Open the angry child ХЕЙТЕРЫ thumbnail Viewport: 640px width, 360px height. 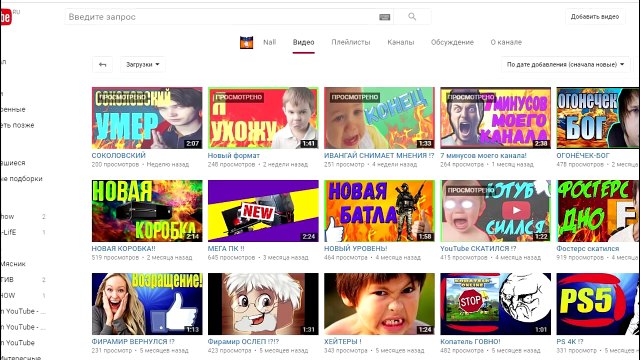click(379, 304)
